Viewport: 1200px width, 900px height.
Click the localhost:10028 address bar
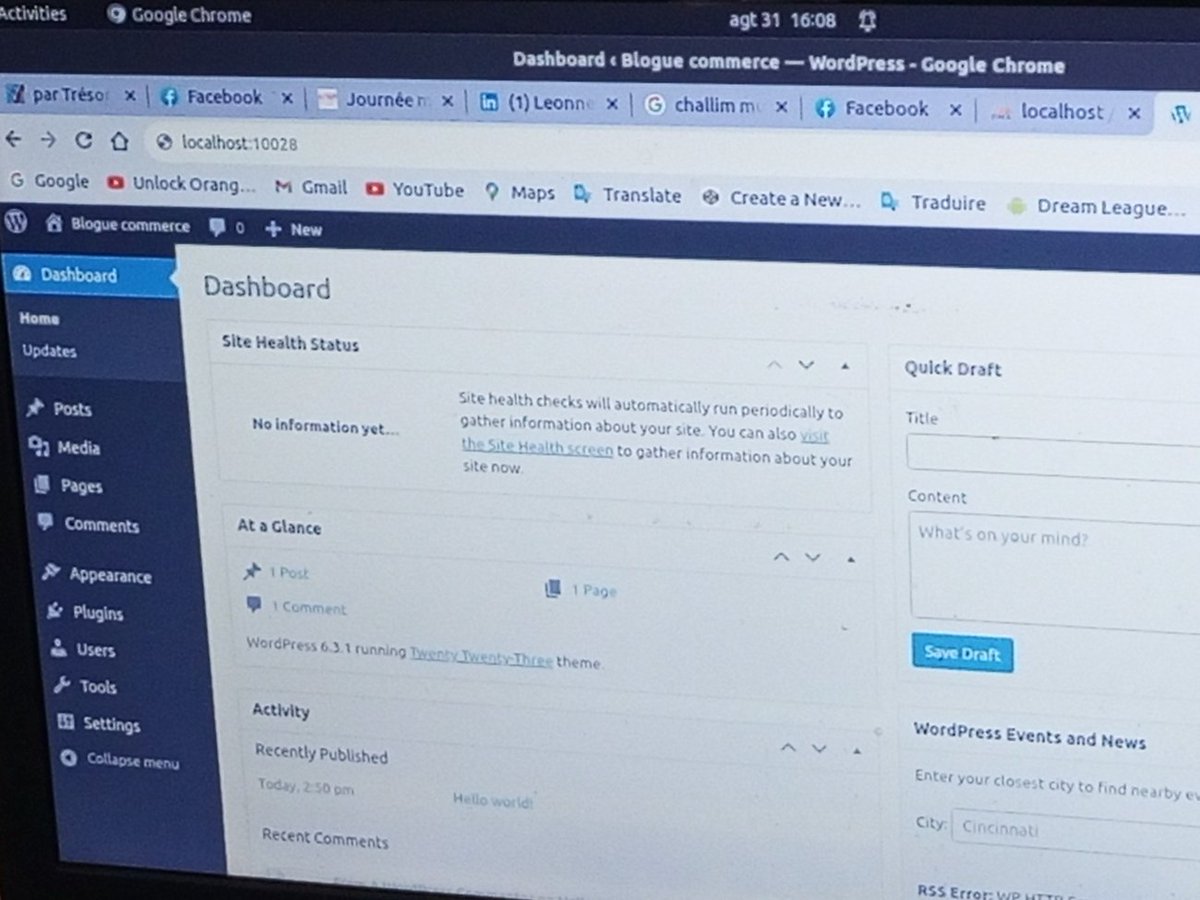240,143
